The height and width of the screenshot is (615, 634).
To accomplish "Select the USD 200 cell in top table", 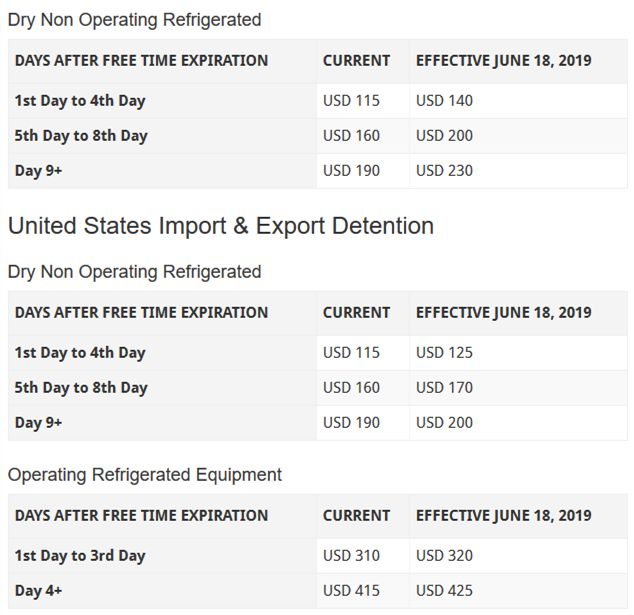I will [x=444, y=136].
